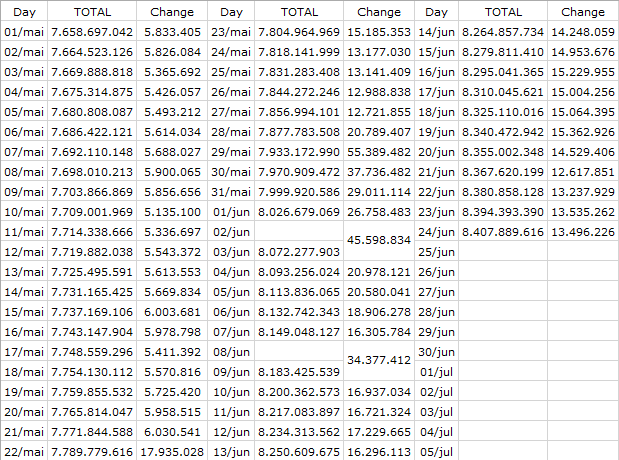
Task: Click change value 14.953.676
Action: click(583, 52)
